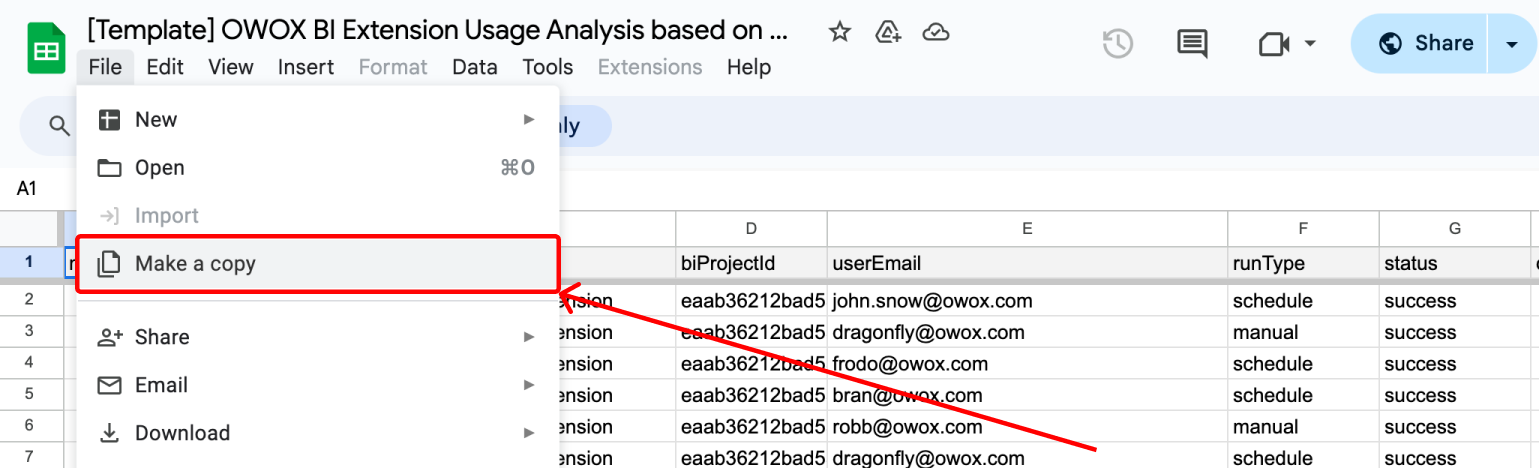Click status cell in john.snow@owox.com row
This screenshot has height=468, width=1539.
[1454, 301]
